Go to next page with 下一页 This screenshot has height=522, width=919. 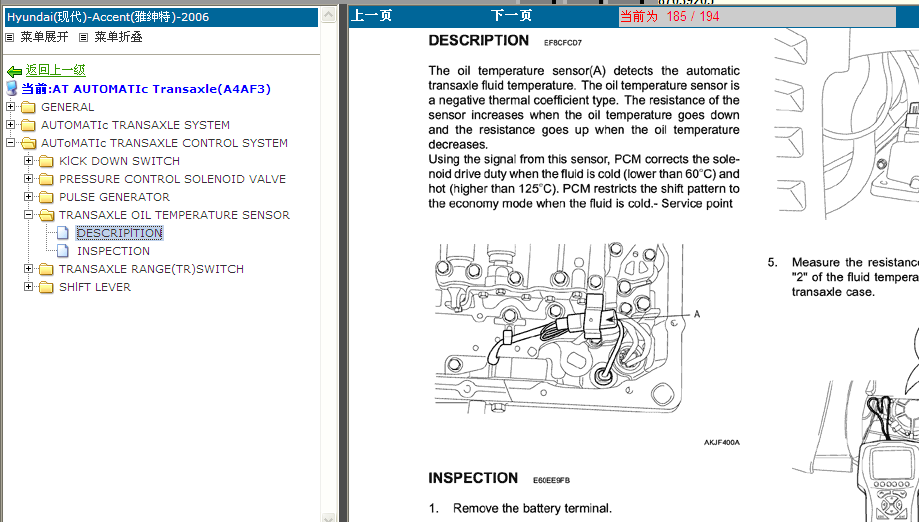(x=511, y=16)
